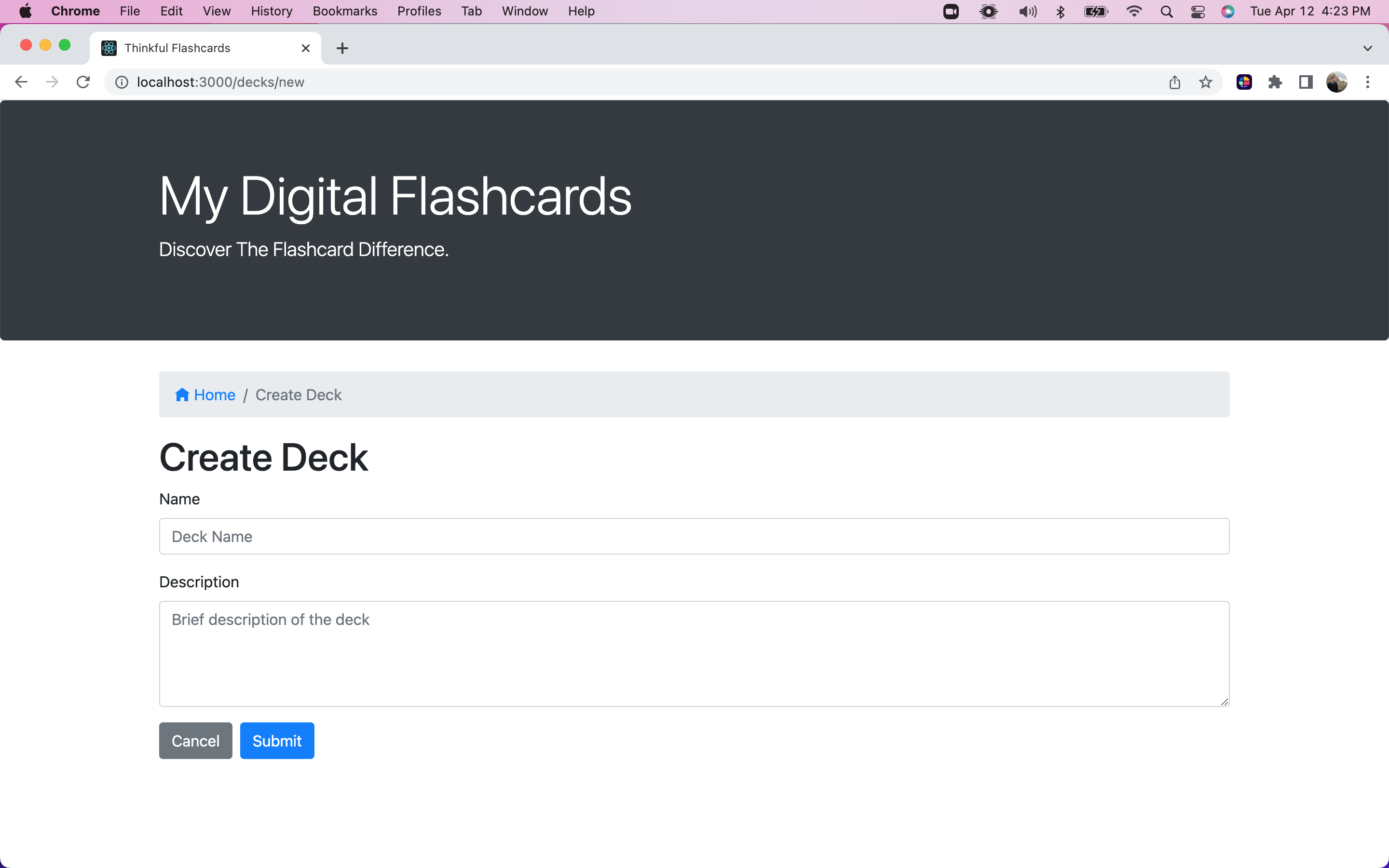Open Chrome three-dot menu

click(x=1367, y=82)
